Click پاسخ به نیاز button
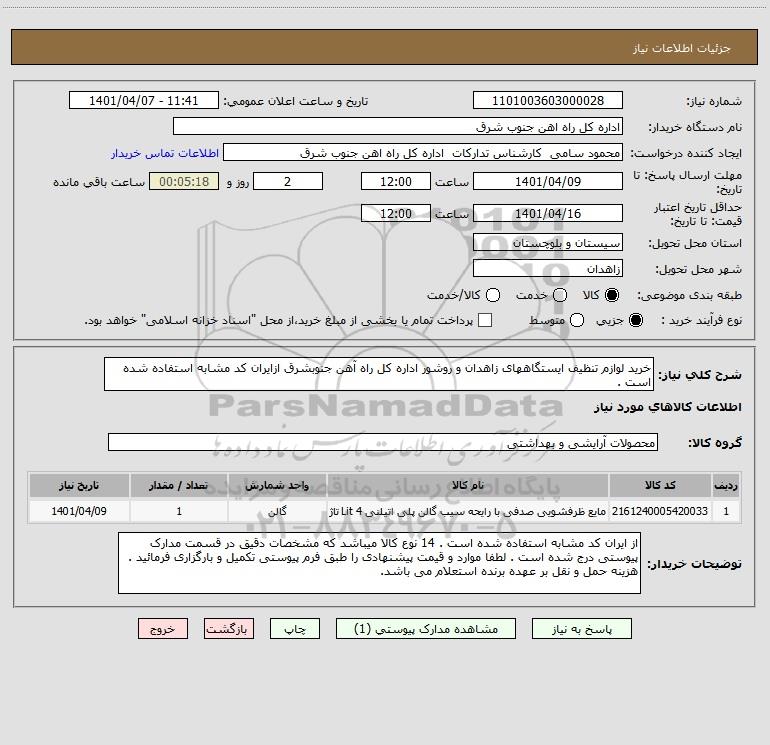Viewport: 770px width, 745px height. 581,629
